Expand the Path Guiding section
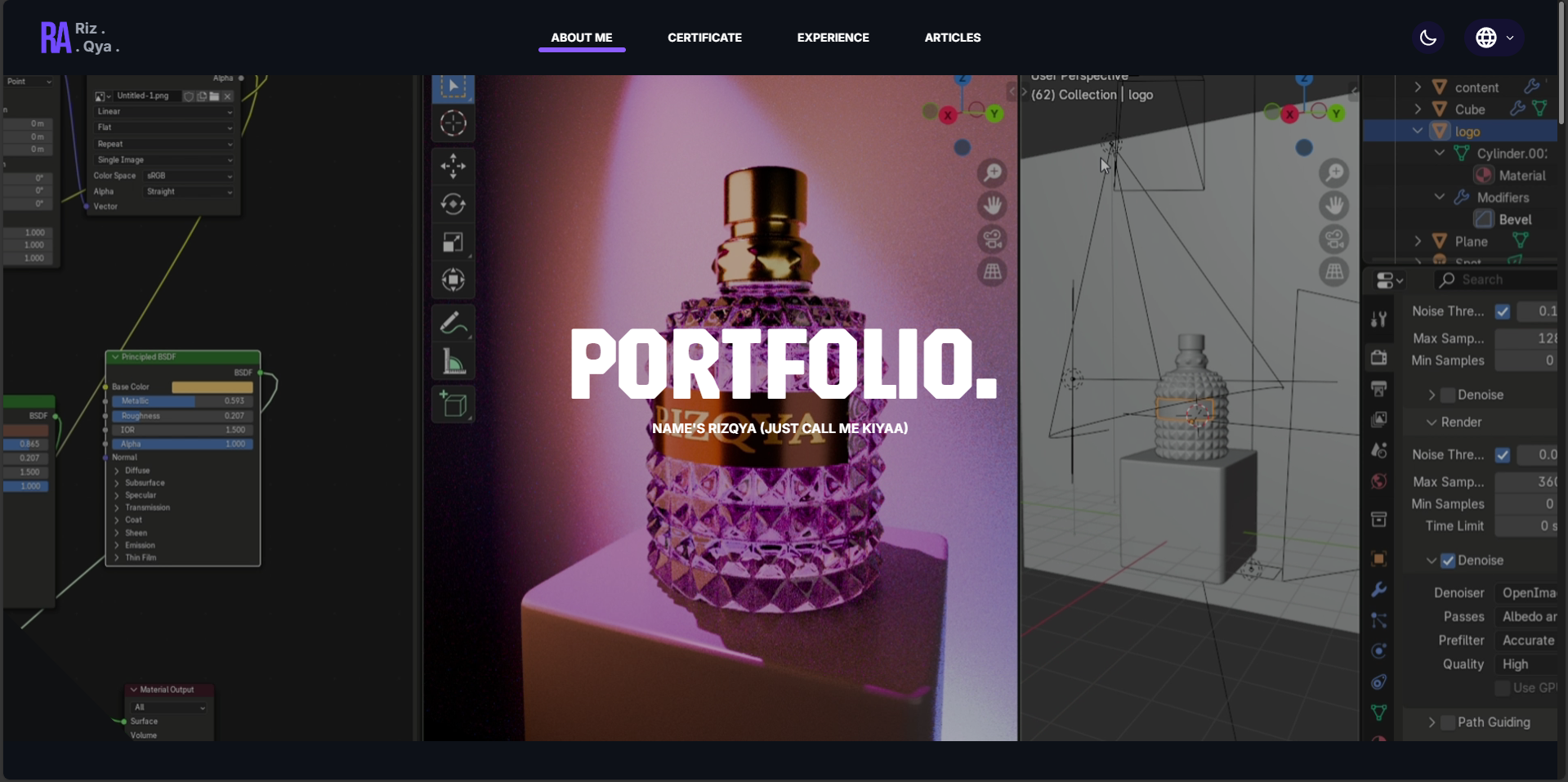The width and height of the screenshot is (1568, 782). [1432, 722]
